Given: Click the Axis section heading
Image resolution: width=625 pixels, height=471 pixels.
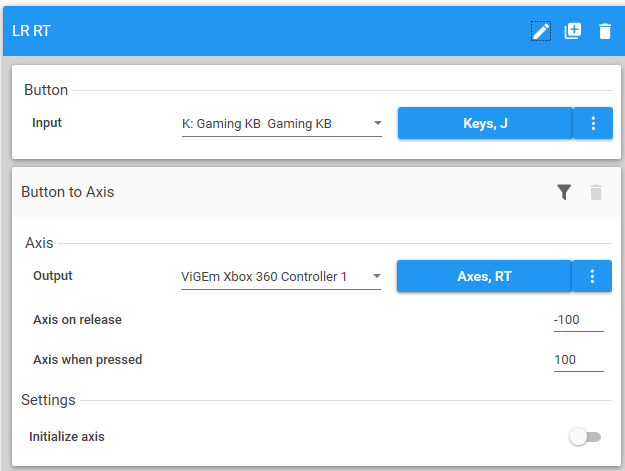Looking at the screenshot, I should (x=39, y=243).
